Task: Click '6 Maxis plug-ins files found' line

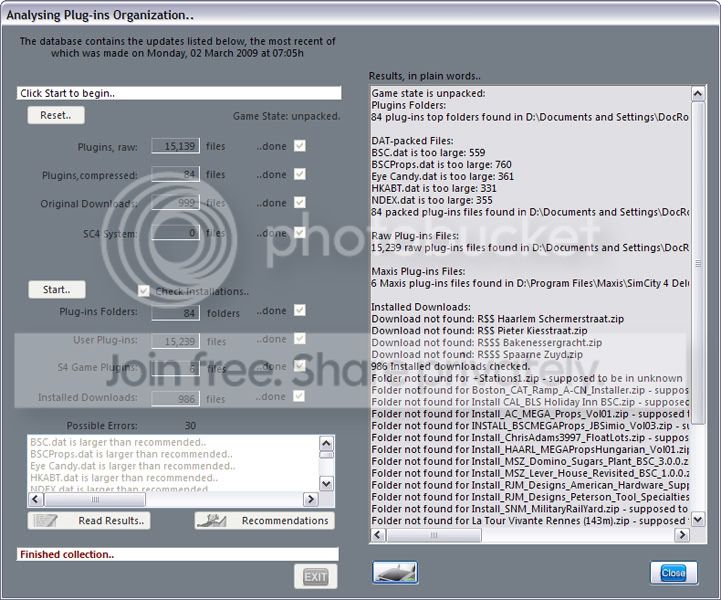Action: 530,283
